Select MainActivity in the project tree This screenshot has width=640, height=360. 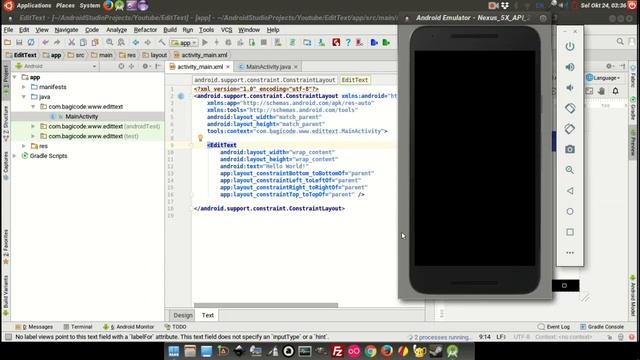82,116
